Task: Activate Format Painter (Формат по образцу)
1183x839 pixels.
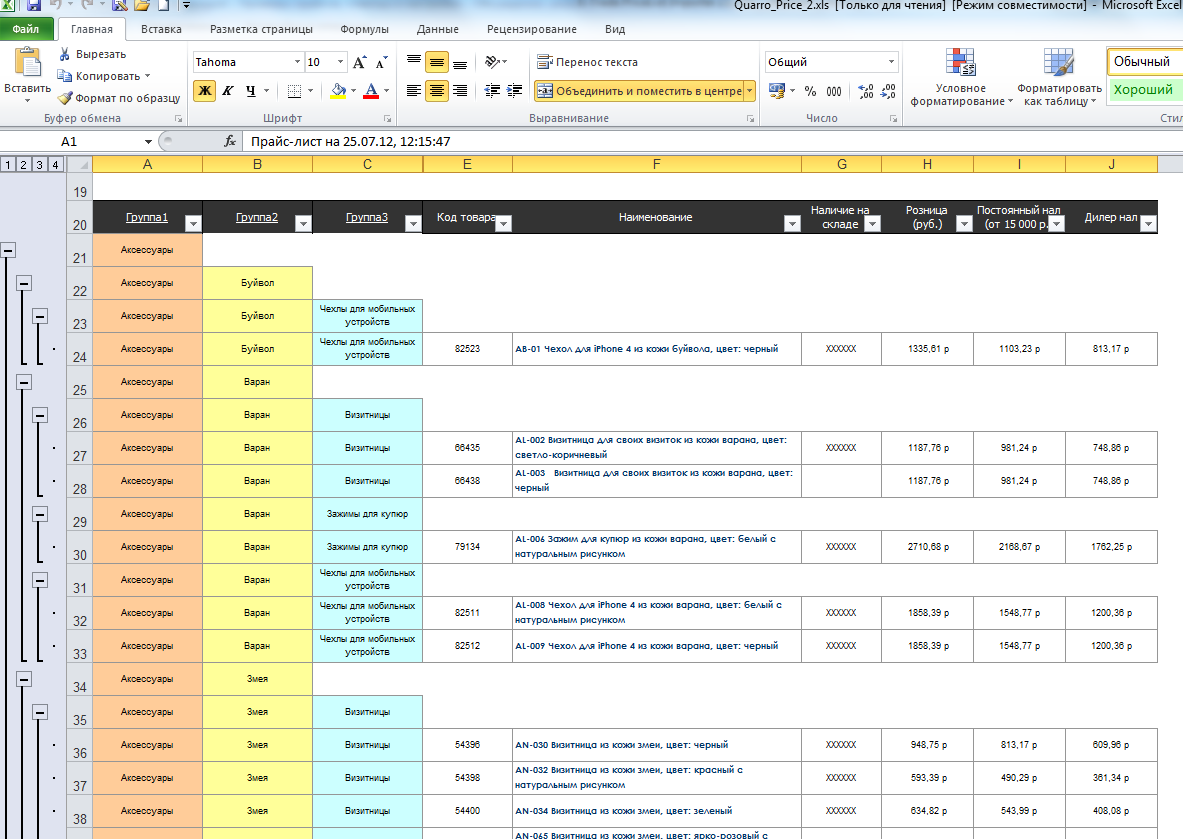Action: tap(119, 98)
